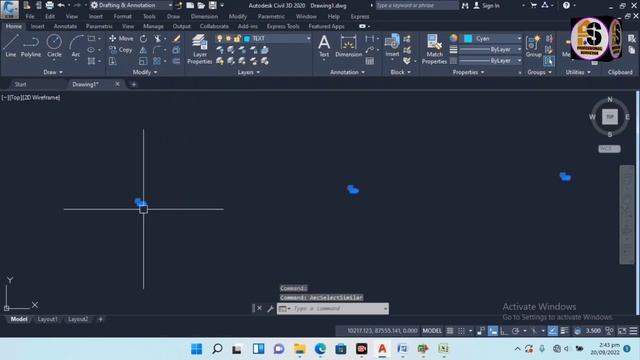Select the Line draw tool
The width and height of the screenshot is (640, 360).
11,46
